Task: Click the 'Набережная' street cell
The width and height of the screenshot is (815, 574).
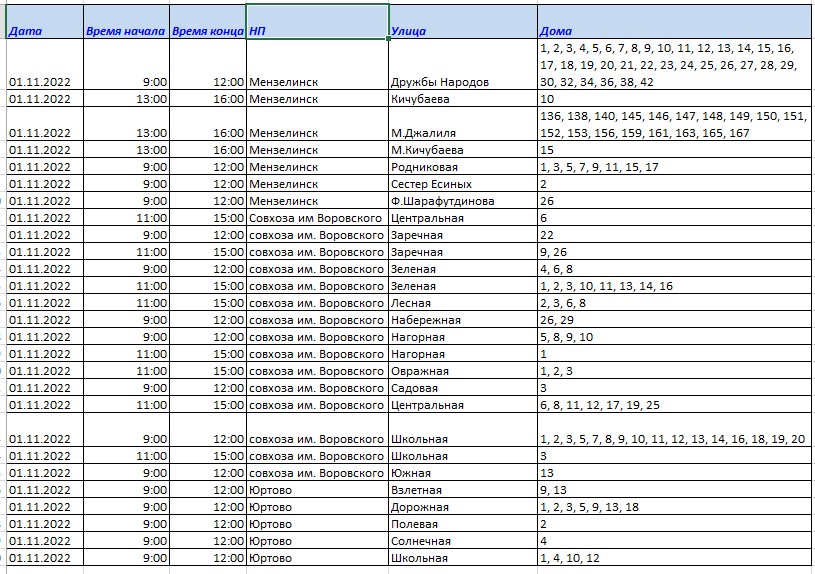Action: point(461,320)
